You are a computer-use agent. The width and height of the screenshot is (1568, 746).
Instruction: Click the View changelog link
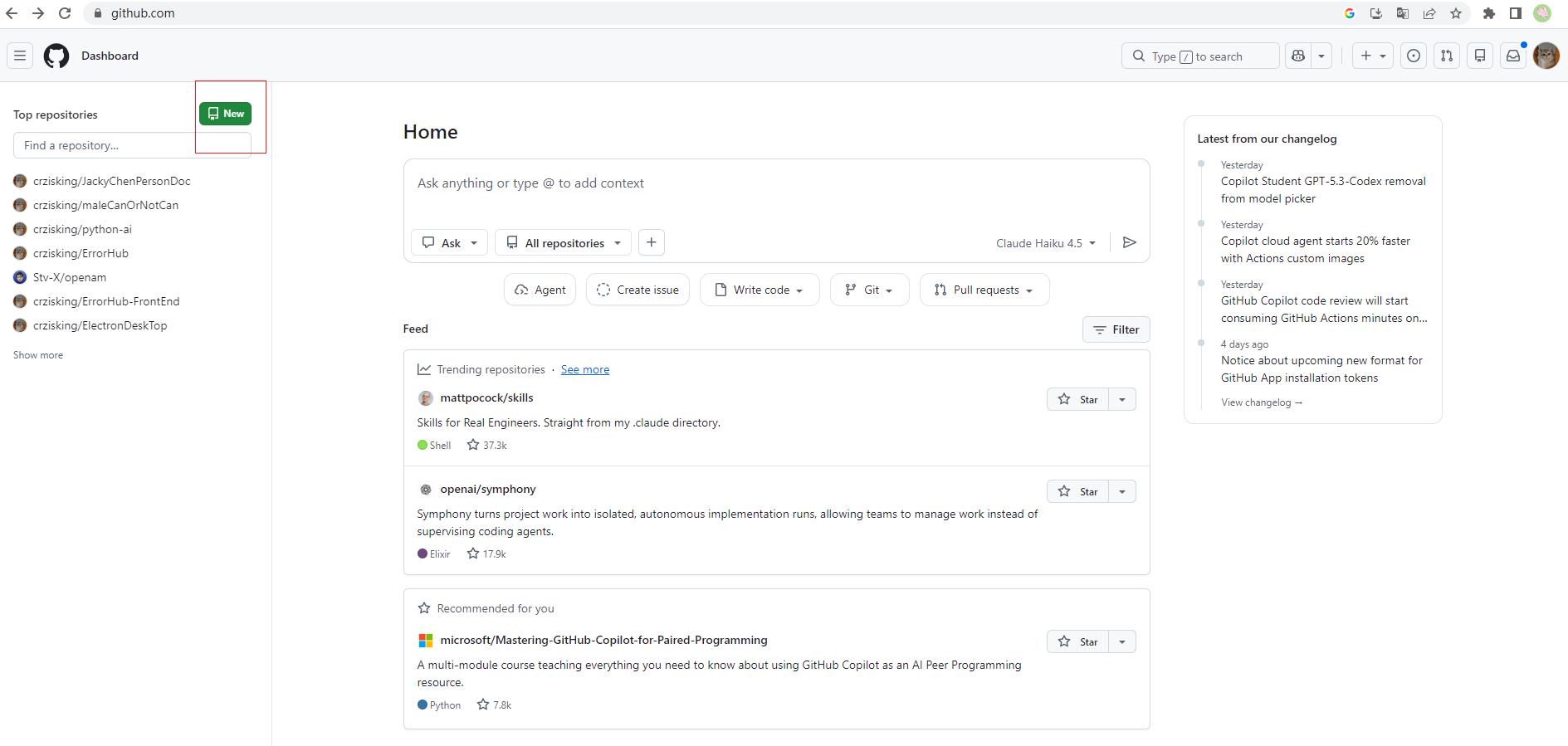coord(1262,402)
